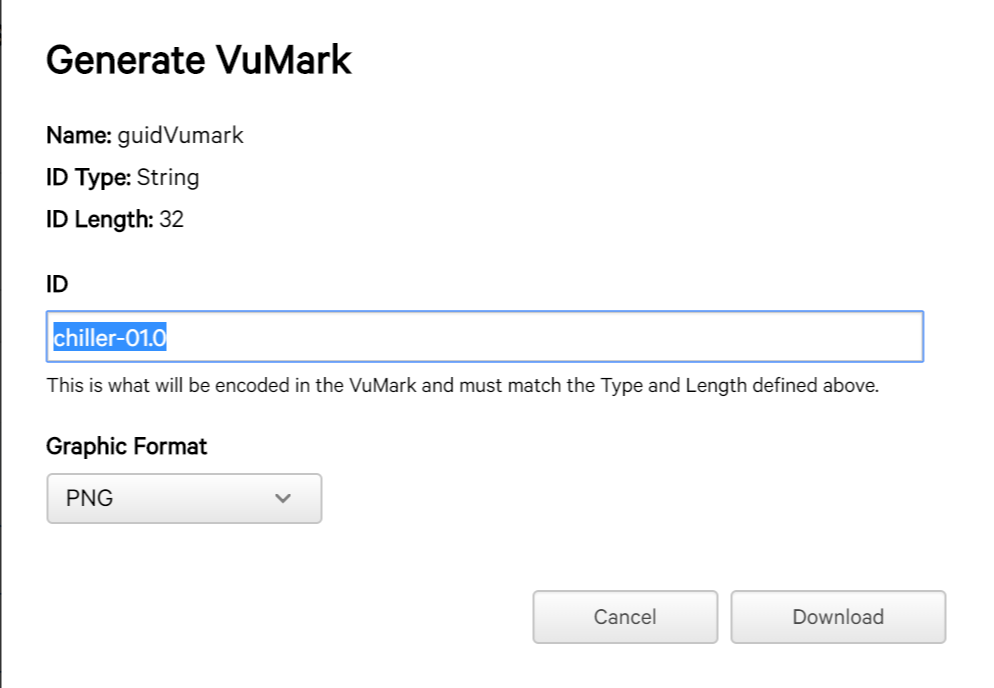
Task: Click the "String" ID type value
Action: pyautogui.click(x=168, y=178)
